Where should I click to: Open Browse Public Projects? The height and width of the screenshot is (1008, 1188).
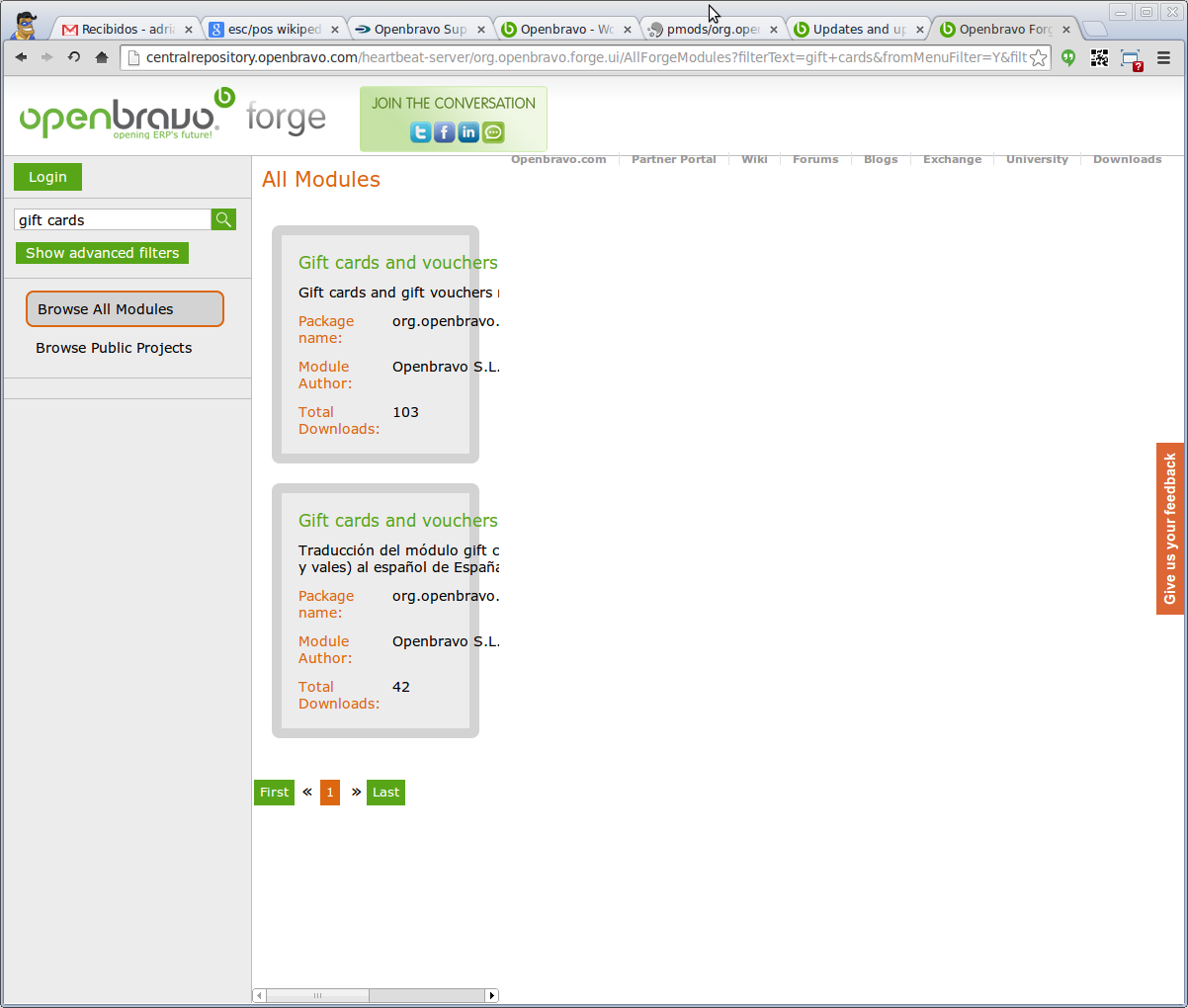coord(114,348)
